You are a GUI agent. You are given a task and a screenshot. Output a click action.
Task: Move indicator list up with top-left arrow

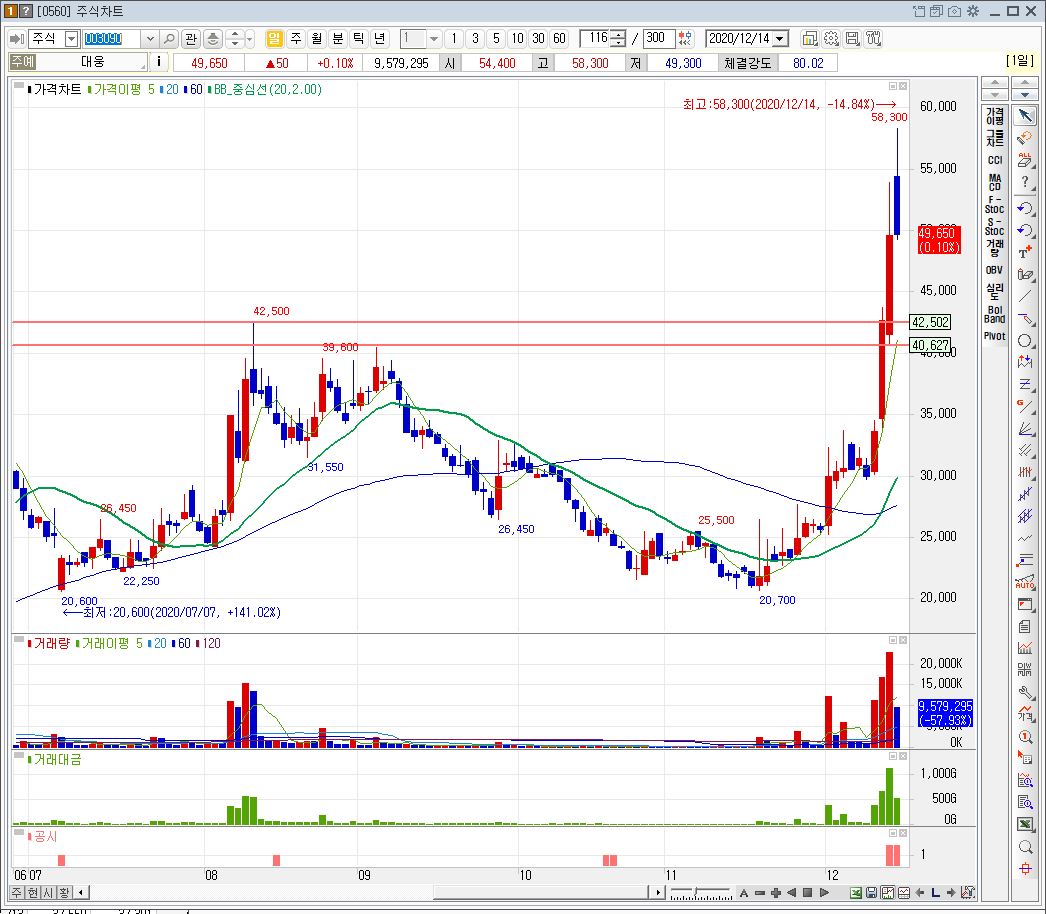(995, 83)
